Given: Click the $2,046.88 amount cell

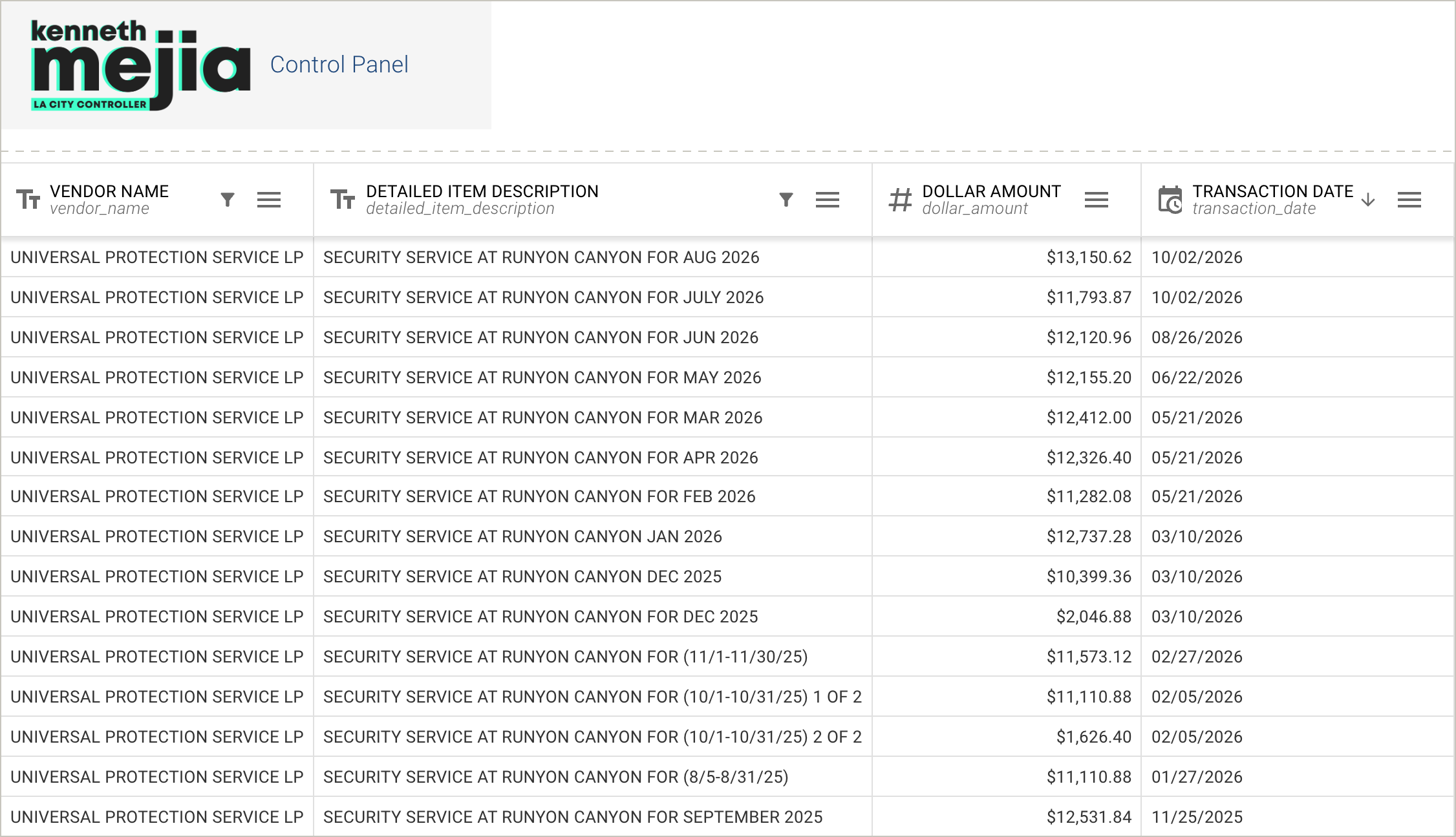Looking at the screenshot, I should [1007, 617].
